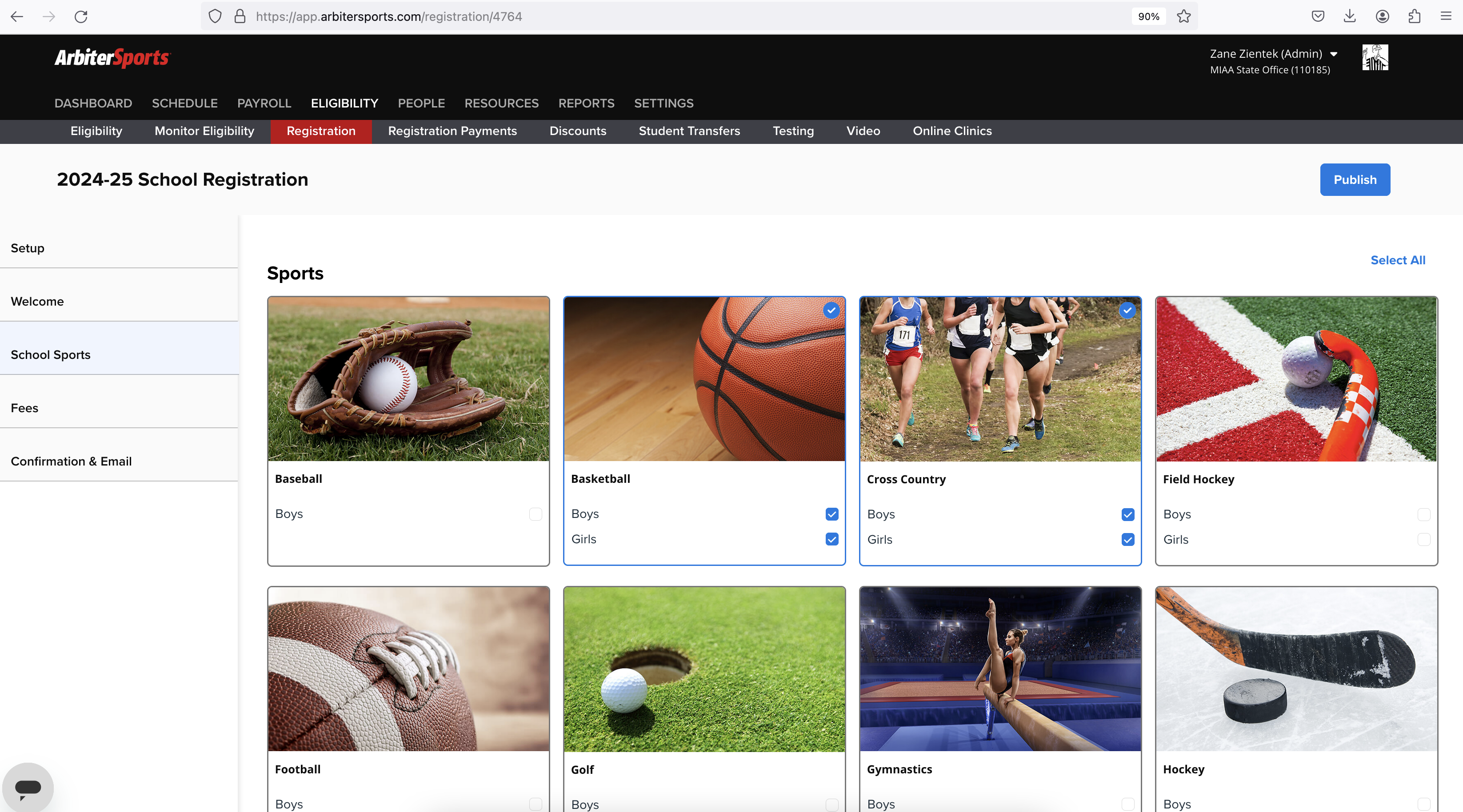Open the Online Clinics tab
Image resolution: width=1463 pixels, height=812 pixels.
tap(952, 131)
